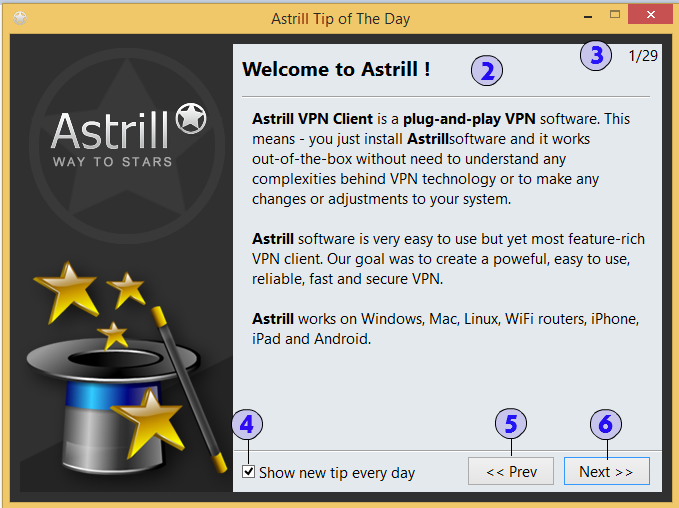Click the Astrill VPN Client bold text
The image size is (679, 508).
click(x=312, y=119)
